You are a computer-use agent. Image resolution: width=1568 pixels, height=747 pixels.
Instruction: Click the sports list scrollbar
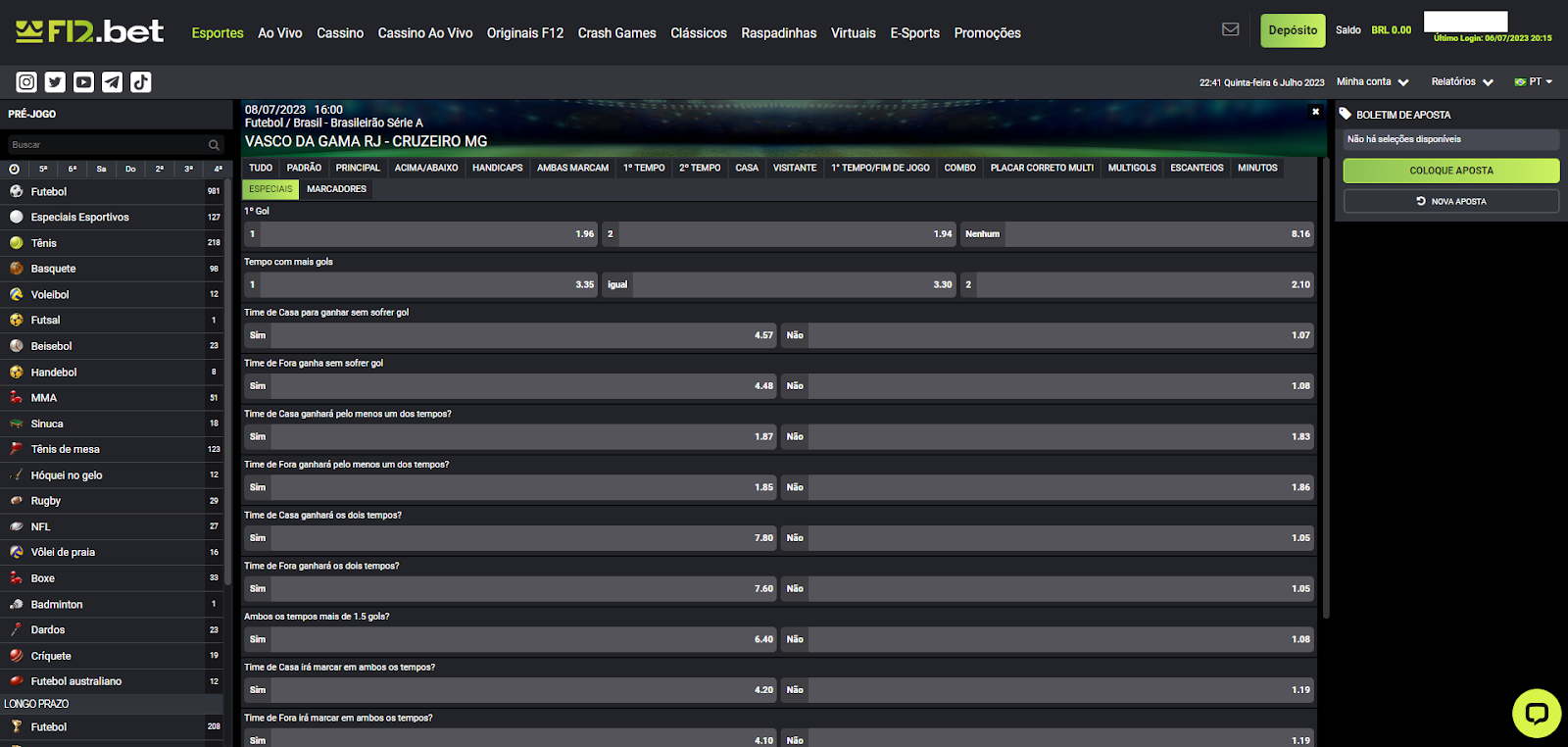click(227, 382)
